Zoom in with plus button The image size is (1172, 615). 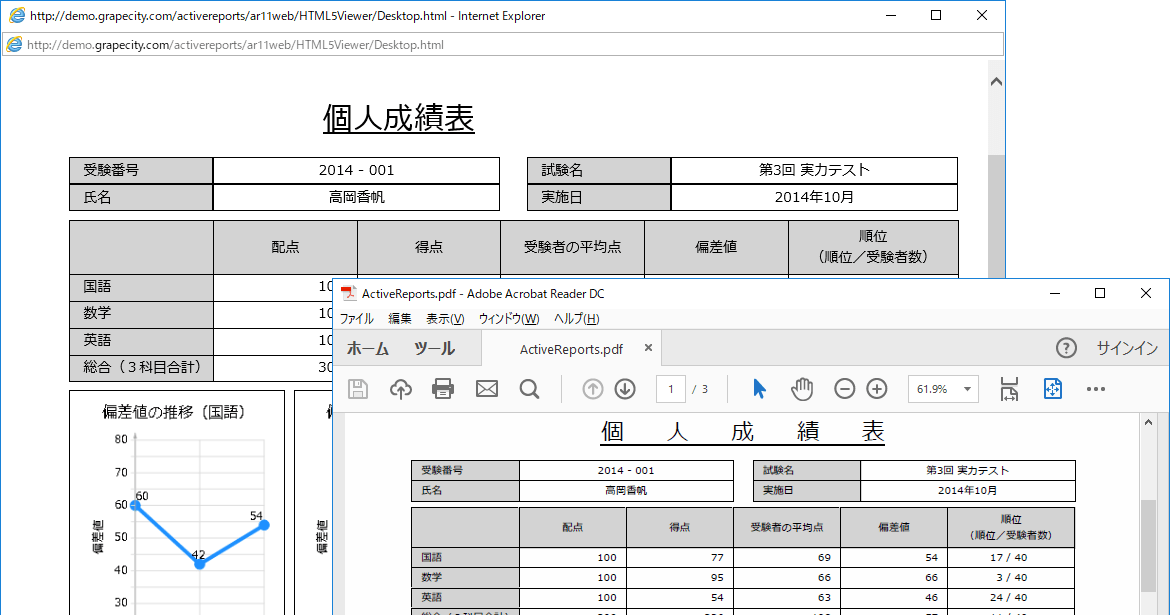coord(877,389)
